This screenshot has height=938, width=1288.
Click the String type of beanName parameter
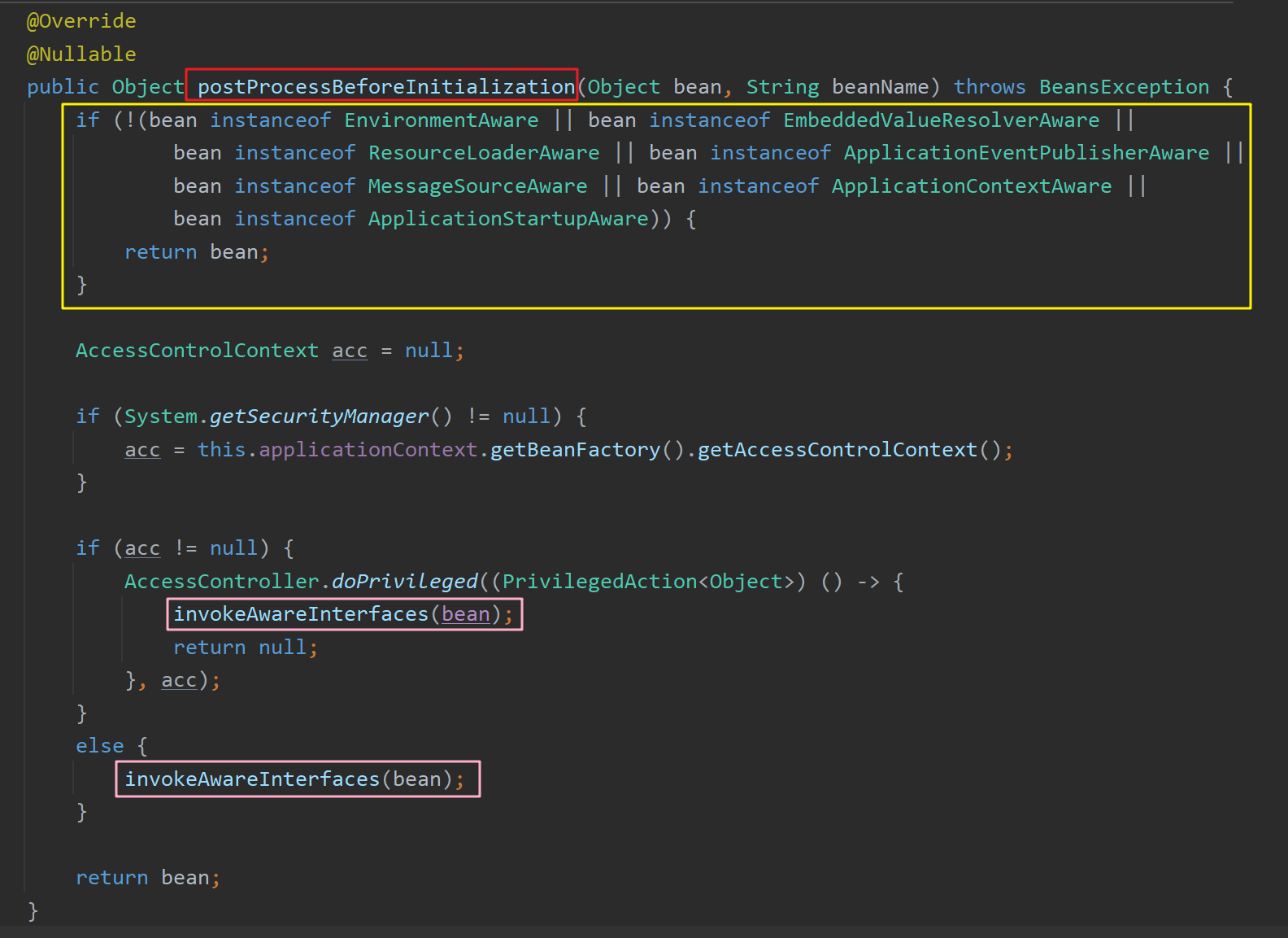[x=782, y=87]
